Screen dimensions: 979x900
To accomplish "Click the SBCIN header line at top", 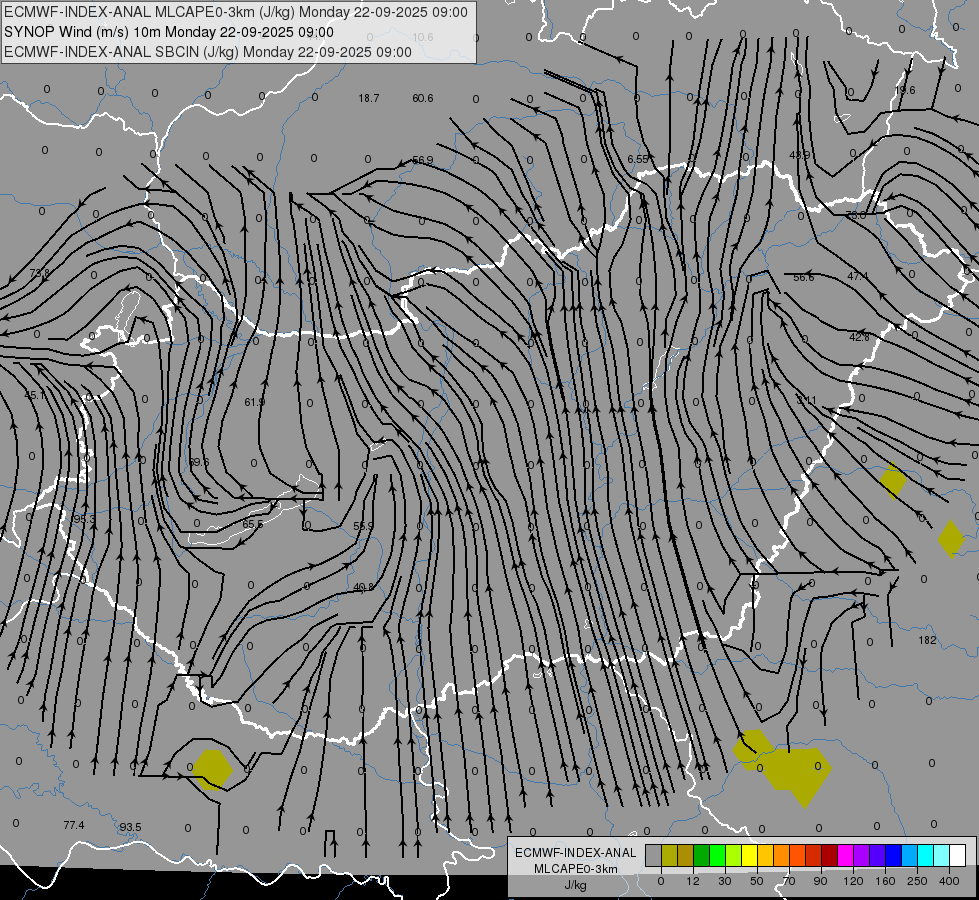I will (x=208, y=52).
